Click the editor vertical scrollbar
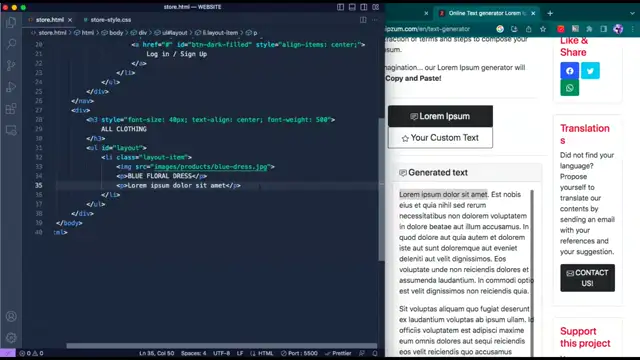The image size is (640, 360). pos(381,190)
